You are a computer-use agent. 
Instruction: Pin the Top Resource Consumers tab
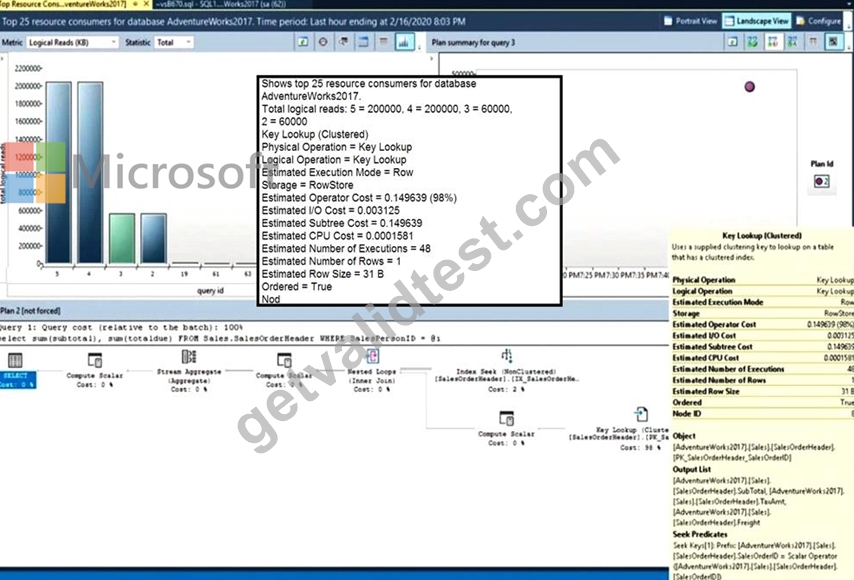135,4
